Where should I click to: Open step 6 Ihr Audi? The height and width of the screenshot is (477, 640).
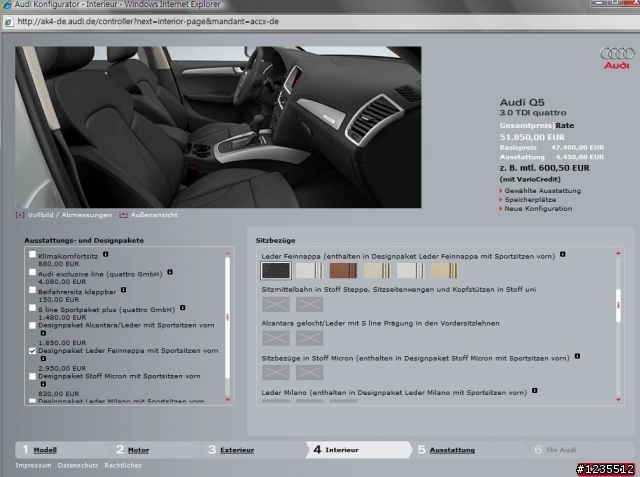tap(561, 450)
